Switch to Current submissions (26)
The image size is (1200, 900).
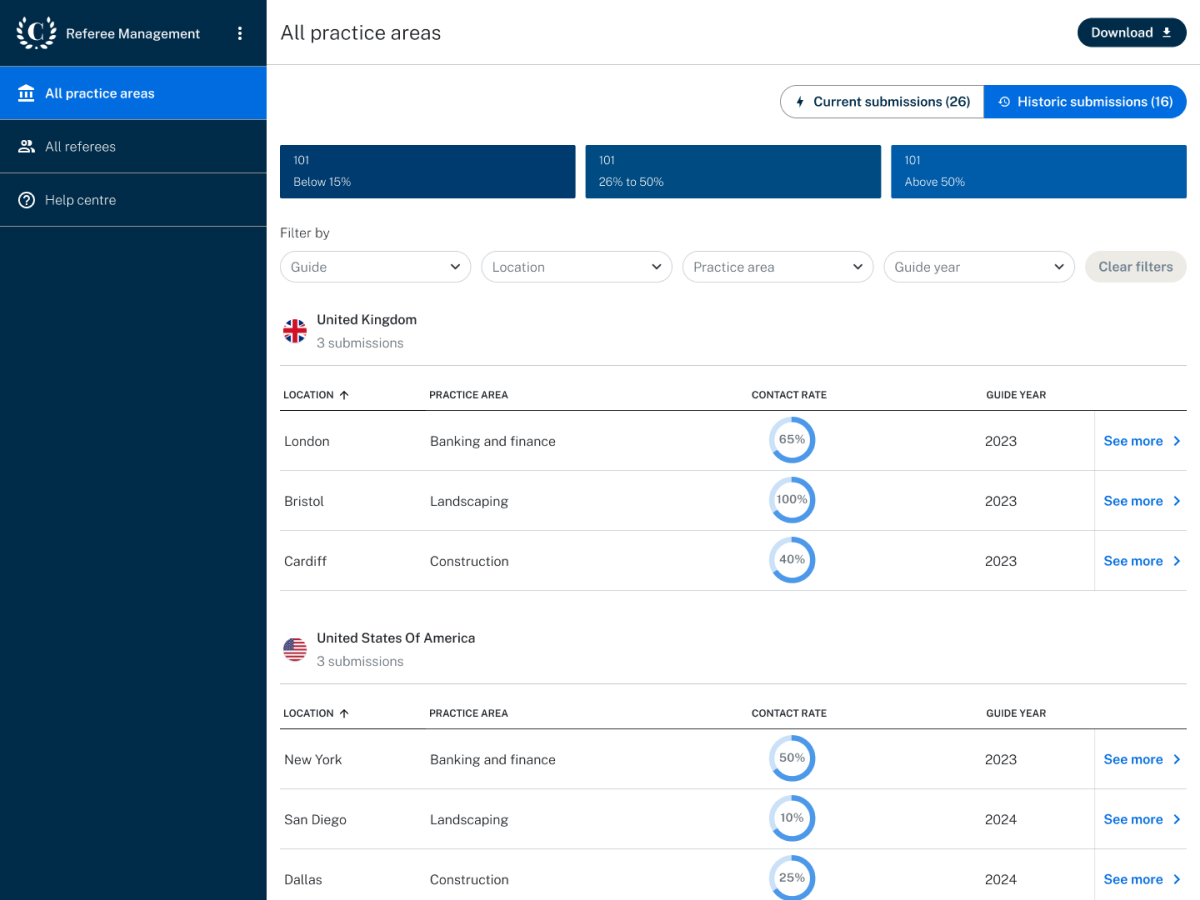pos(882,102)
